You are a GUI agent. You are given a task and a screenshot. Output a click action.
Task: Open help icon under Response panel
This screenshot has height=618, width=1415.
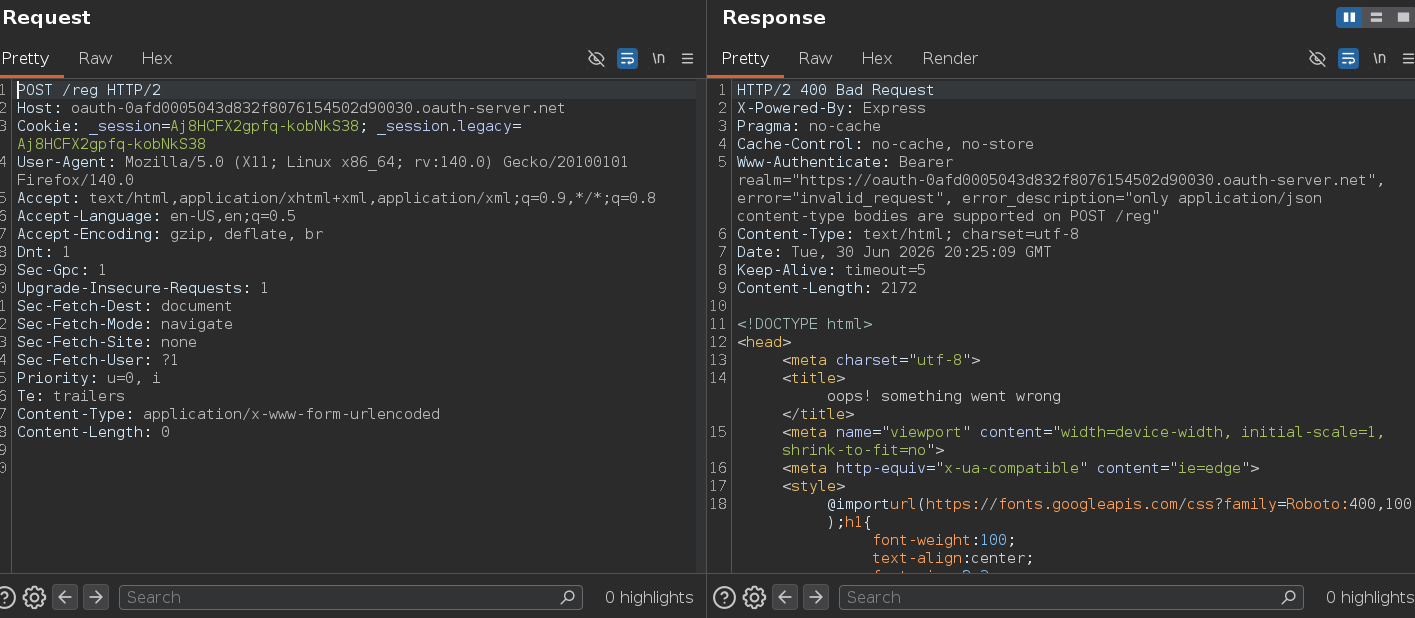[x=724, y=597]
